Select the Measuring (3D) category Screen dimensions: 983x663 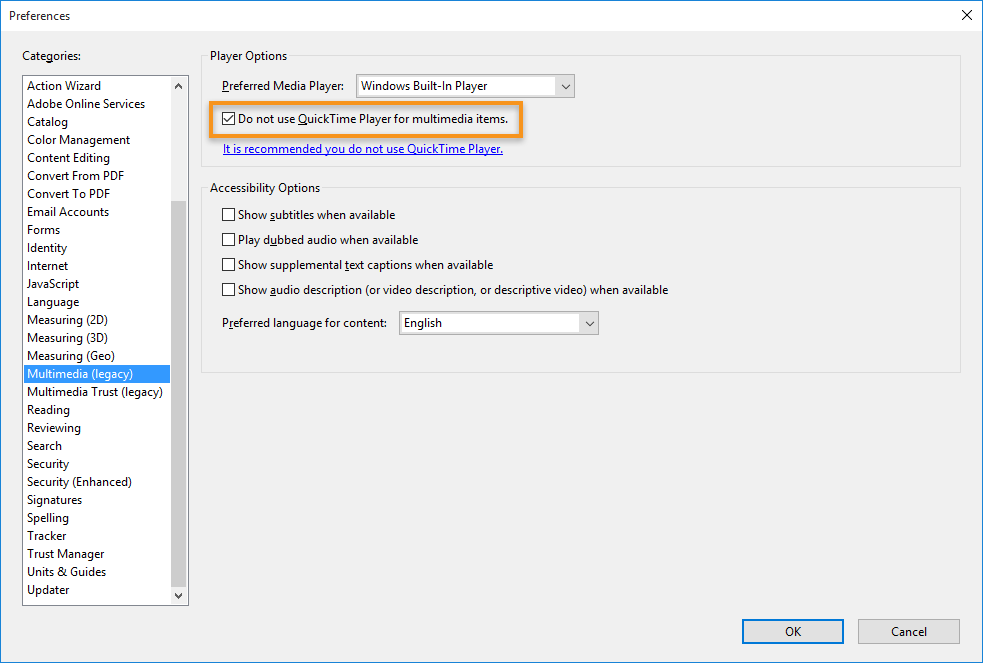point(67,337)
